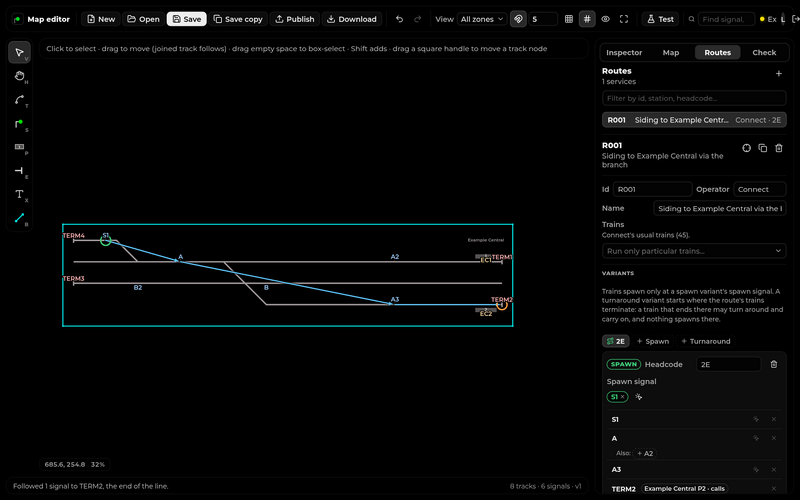Select the 2E variant tab

(616, 341)
